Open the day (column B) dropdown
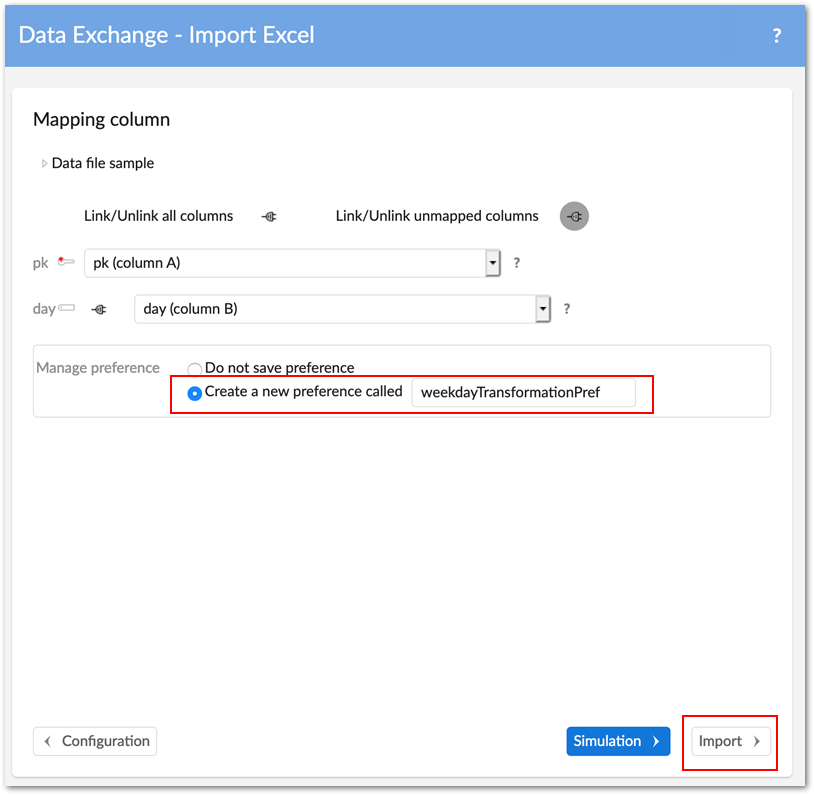The height and width of the screenshot is (795, 814). (x=542, y=309)
